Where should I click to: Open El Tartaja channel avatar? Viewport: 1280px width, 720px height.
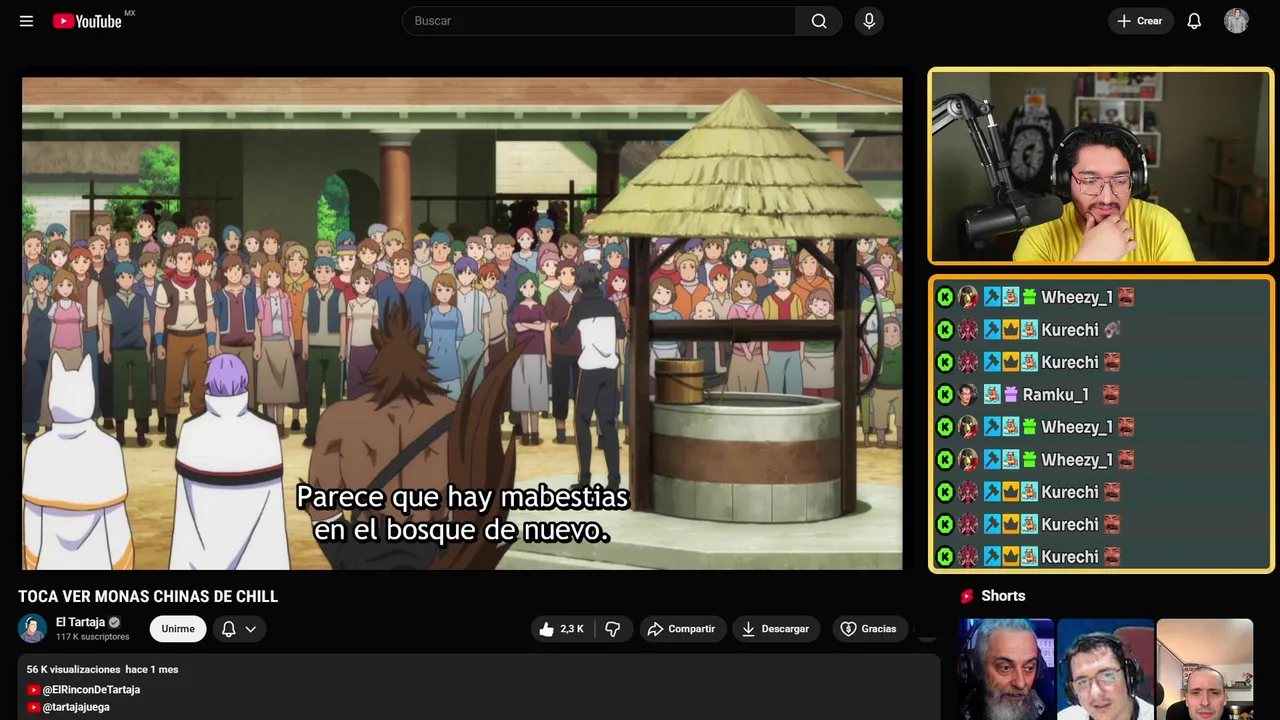click(x=33, y=628)
